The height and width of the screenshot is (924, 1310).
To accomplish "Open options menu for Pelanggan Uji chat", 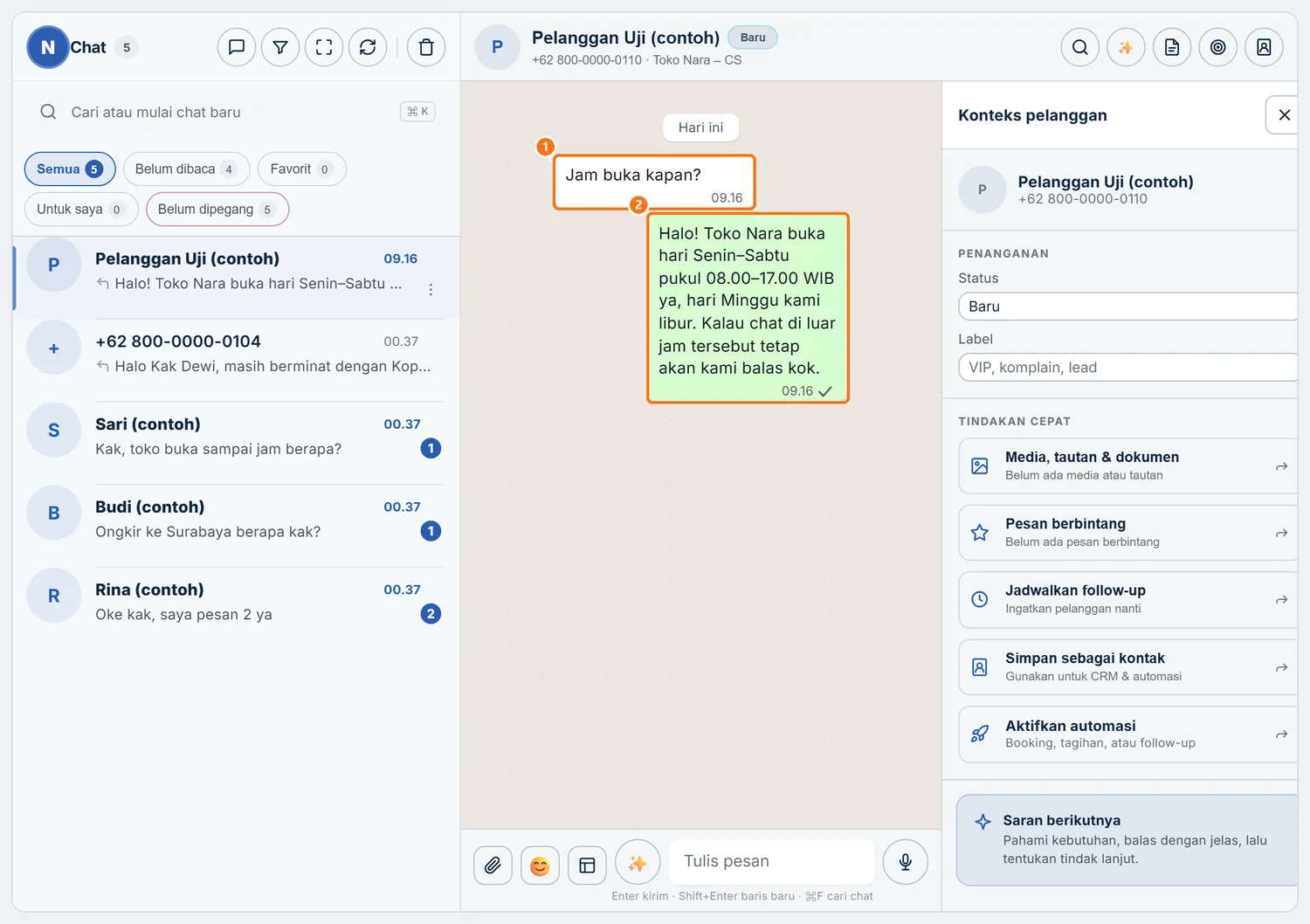I will pyautogui.click(x=431, y=289).
